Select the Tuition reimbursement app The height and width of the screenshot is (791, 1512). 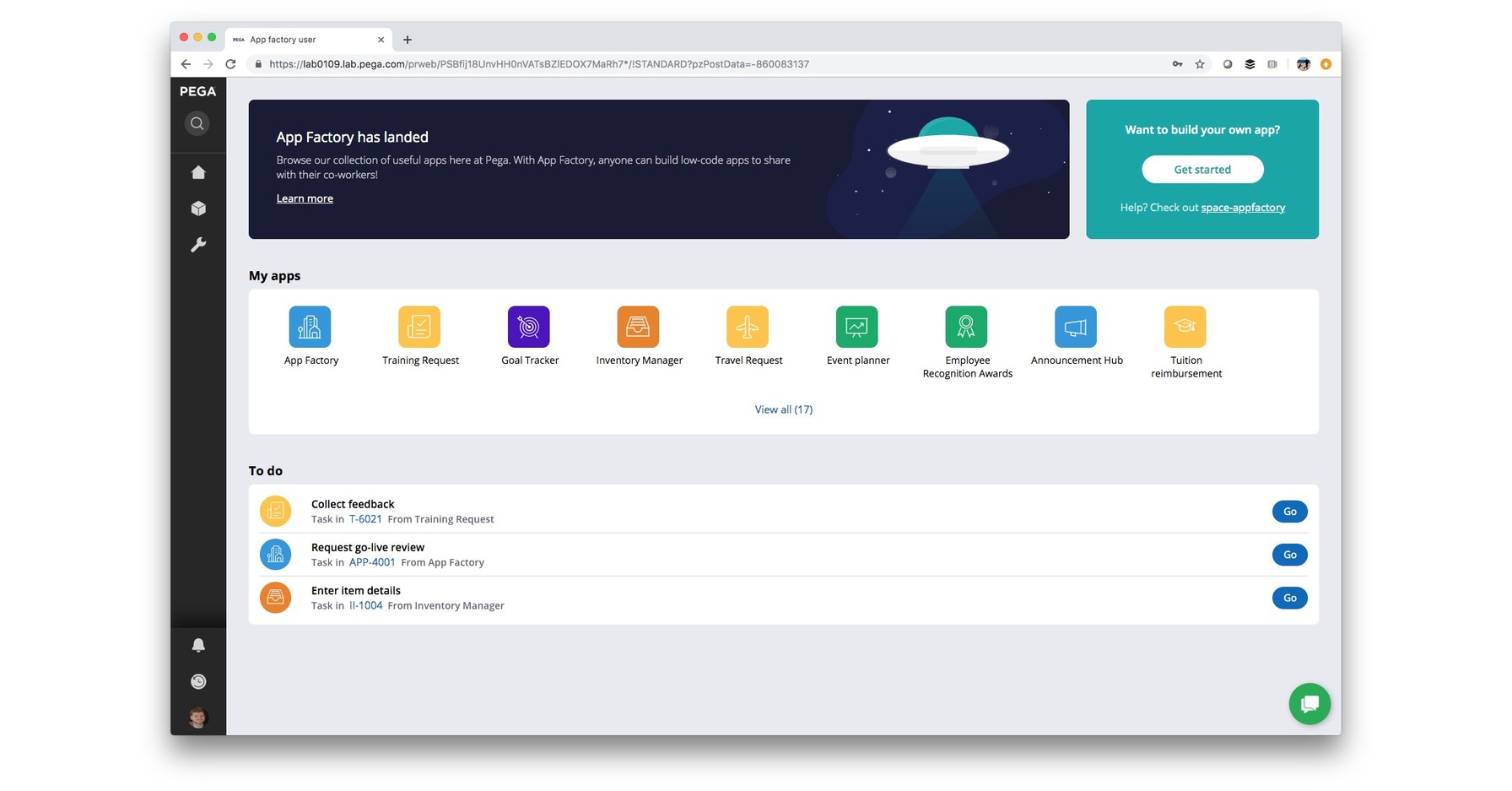coord(1185,327)
